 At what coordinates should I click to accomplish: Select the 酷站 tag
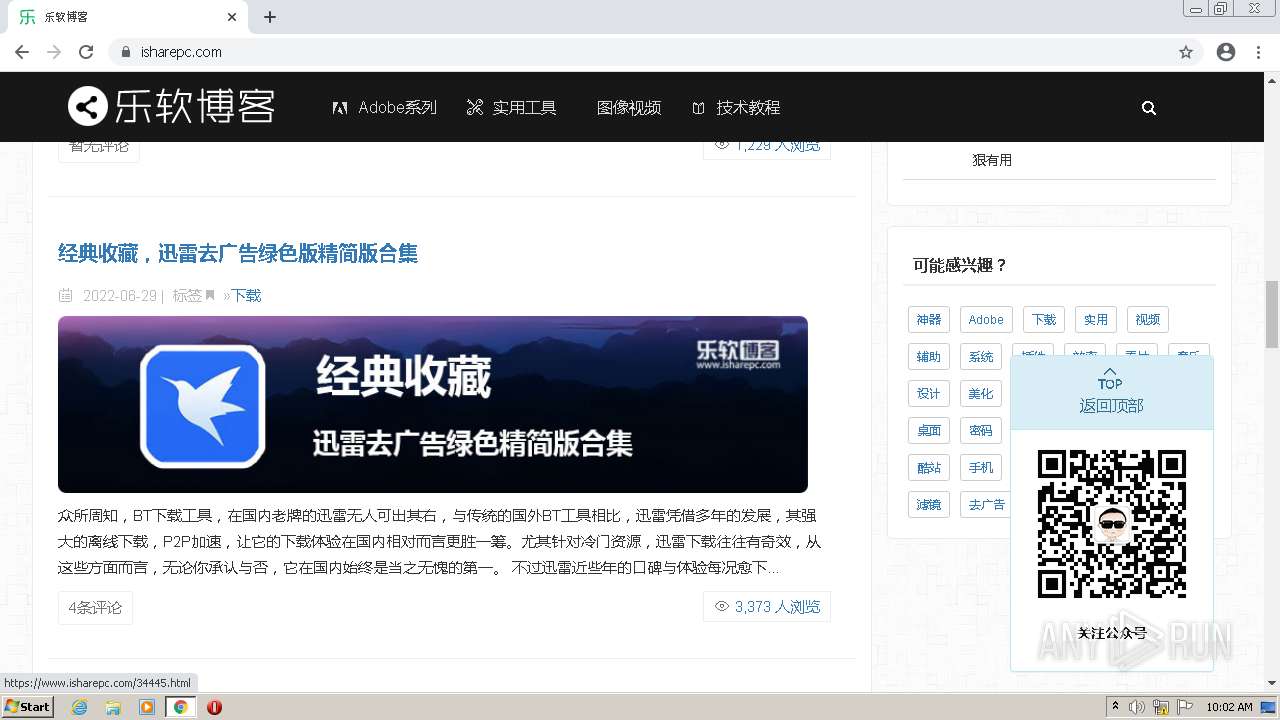click(x=929, y=467)
